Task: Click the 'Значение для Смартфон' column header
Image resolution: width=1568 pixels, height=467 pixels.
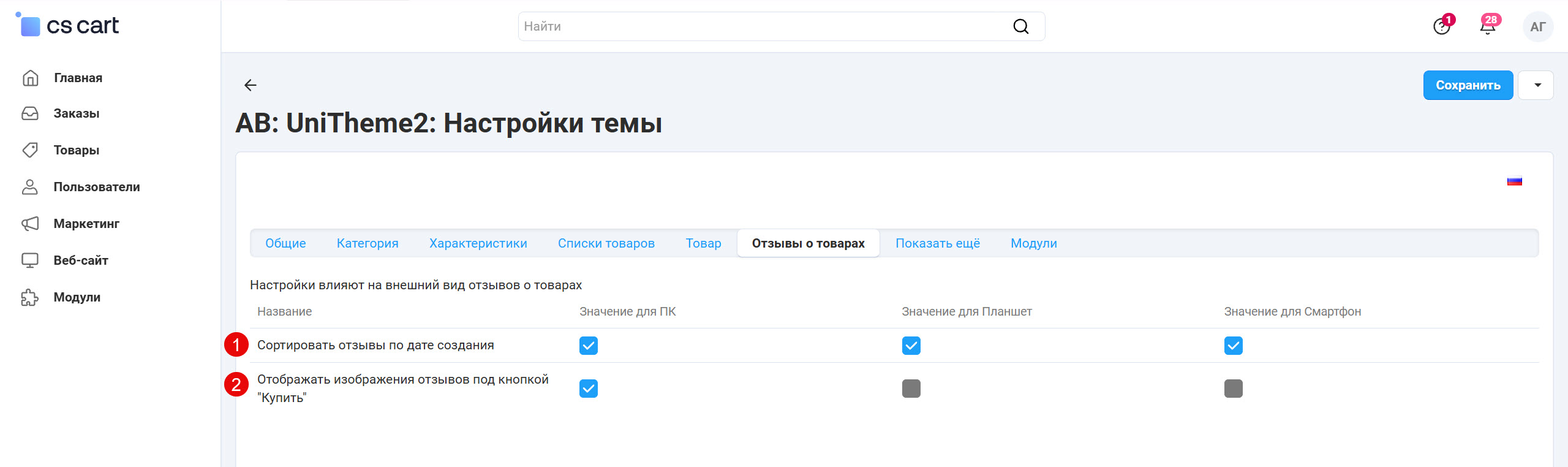Action: coord(1292,311)
